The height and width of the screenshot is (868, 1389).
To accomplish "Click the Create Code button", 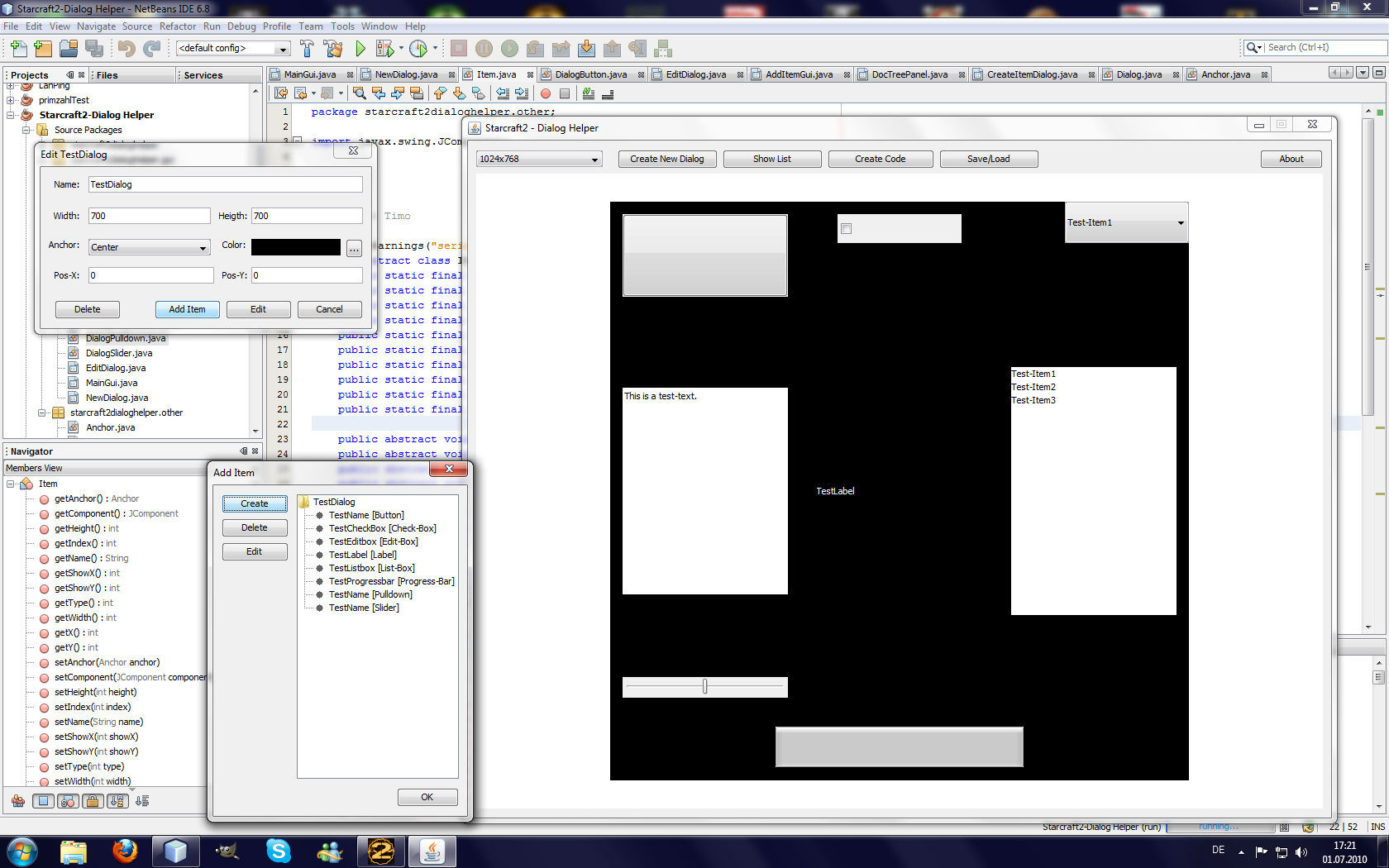I will 881,159.
